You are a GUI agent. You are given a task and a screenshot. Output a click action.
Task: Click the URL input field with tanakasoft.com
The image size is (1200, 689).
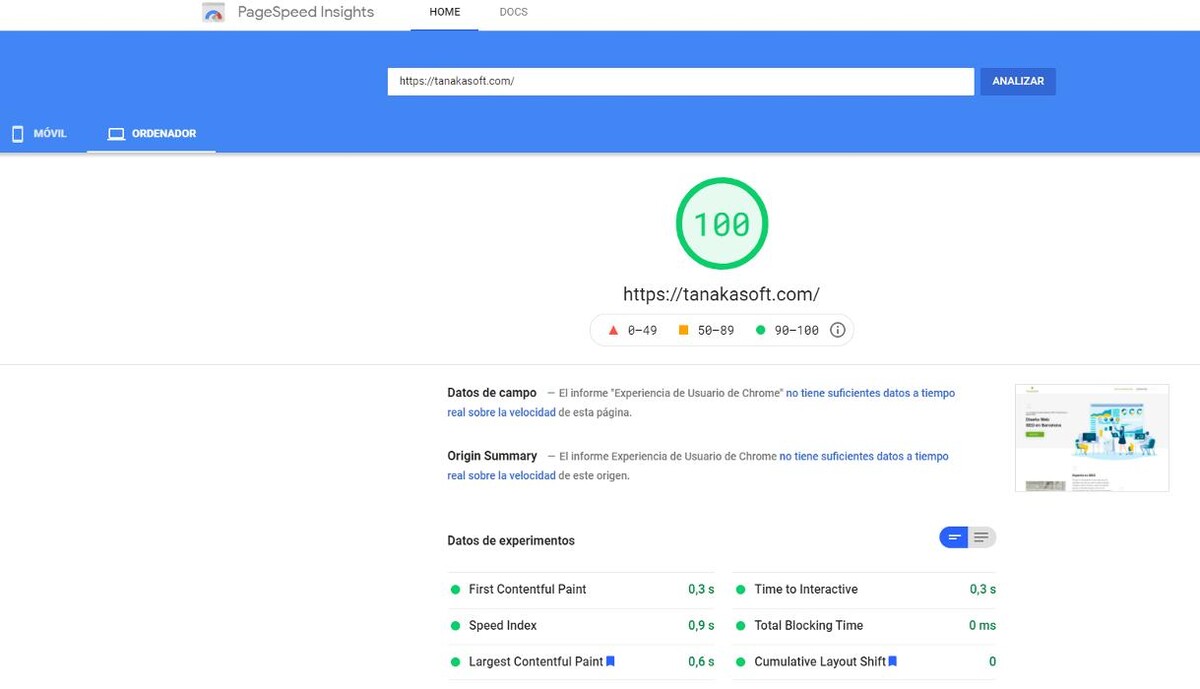tap(680, 81)
